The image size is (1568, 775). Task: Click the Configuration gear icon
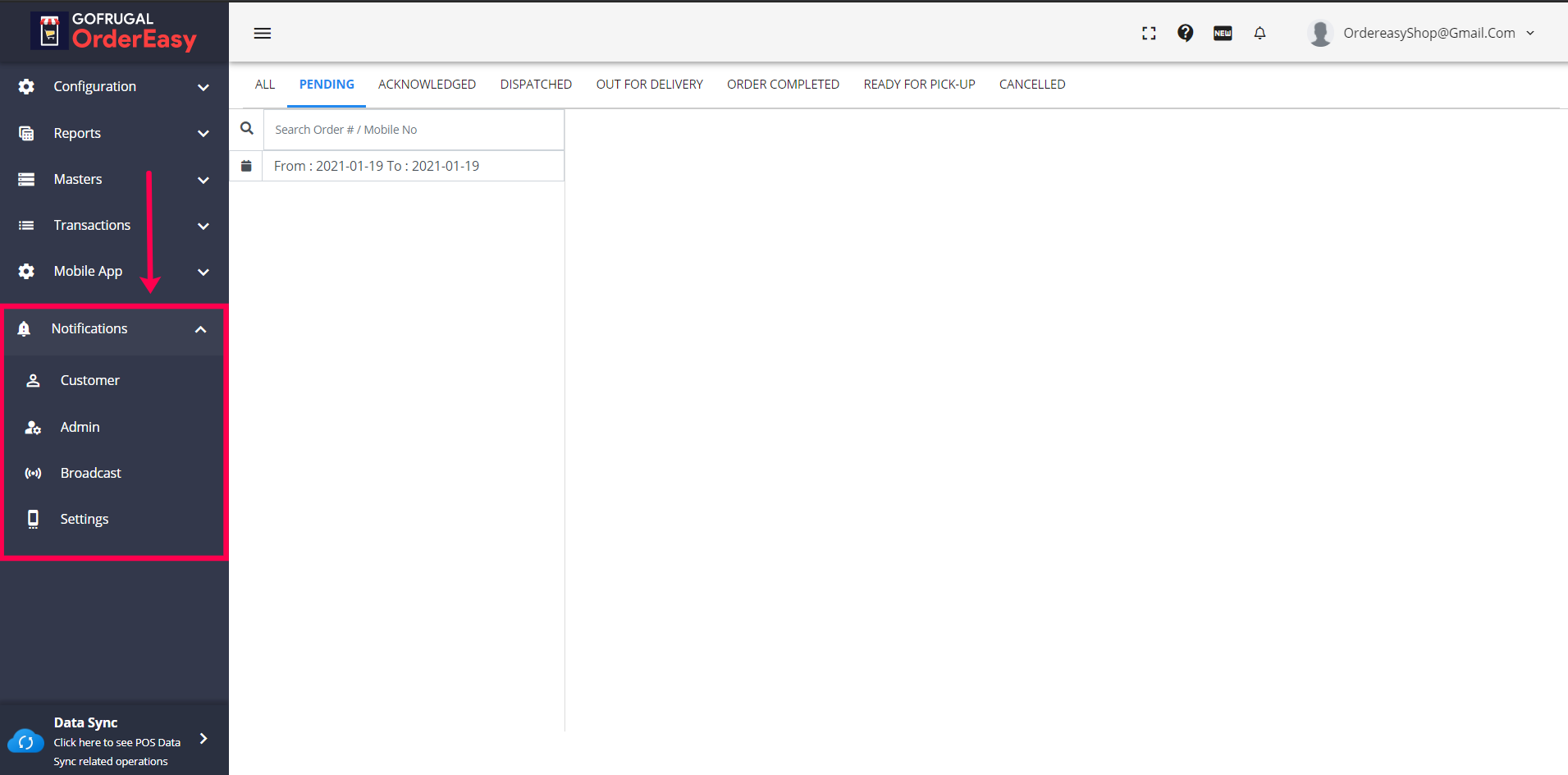(x=26, y=86)
